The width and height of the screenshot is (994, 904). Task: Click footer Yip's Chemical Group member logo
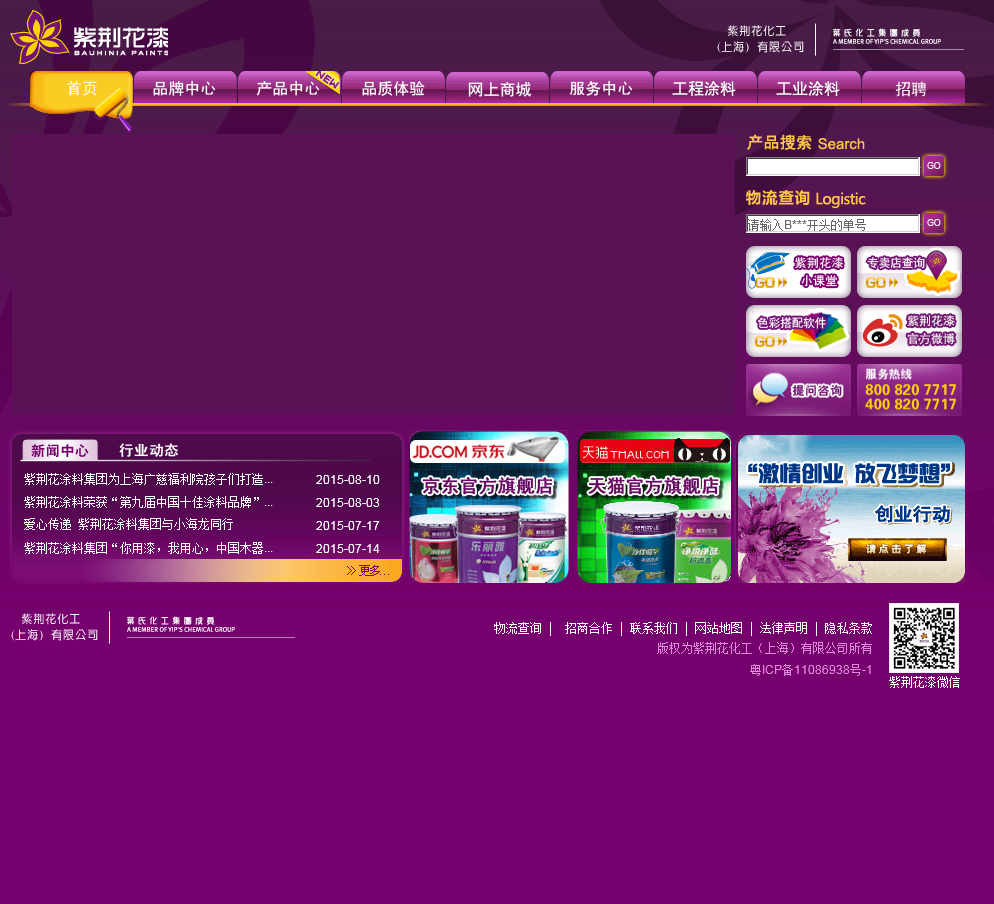click(x=210, y=626)
